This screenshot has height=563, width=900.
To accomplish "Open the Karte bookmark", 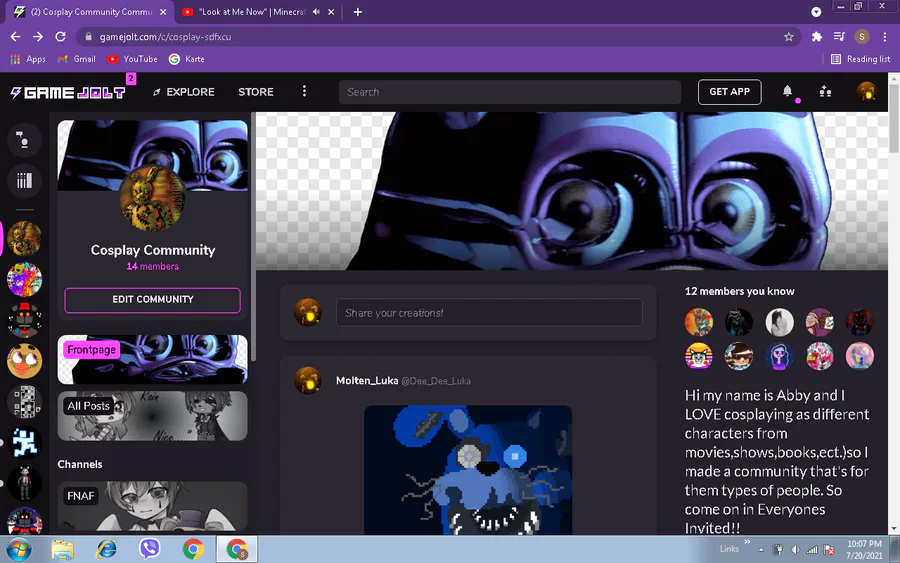I will [x=187, y=59].
